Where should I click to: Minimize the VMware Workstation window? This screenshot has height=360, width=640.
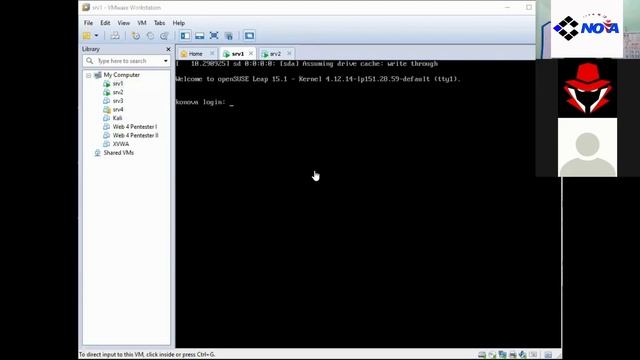point(507,7)
